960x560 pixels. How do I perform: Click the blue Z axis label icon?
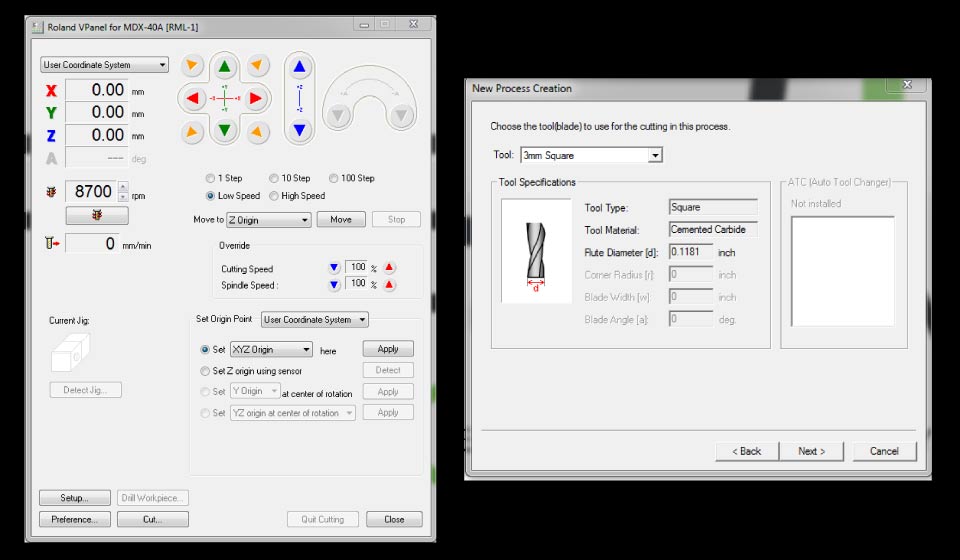pyautogui.click(x=51, y=135)
